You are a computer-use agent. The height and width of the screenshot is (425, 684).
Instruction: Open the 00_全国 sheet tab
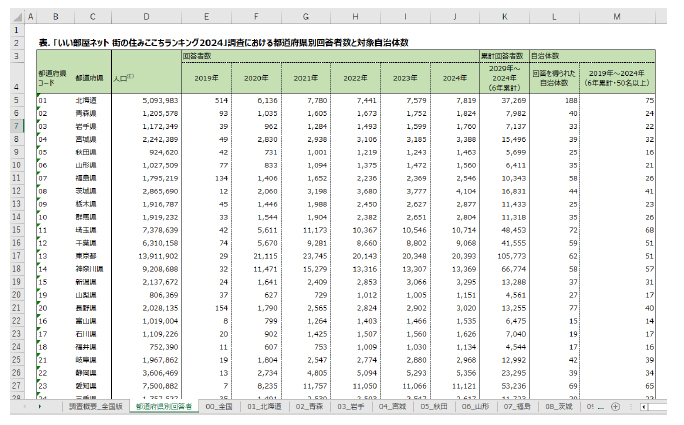tap(218, 407)
